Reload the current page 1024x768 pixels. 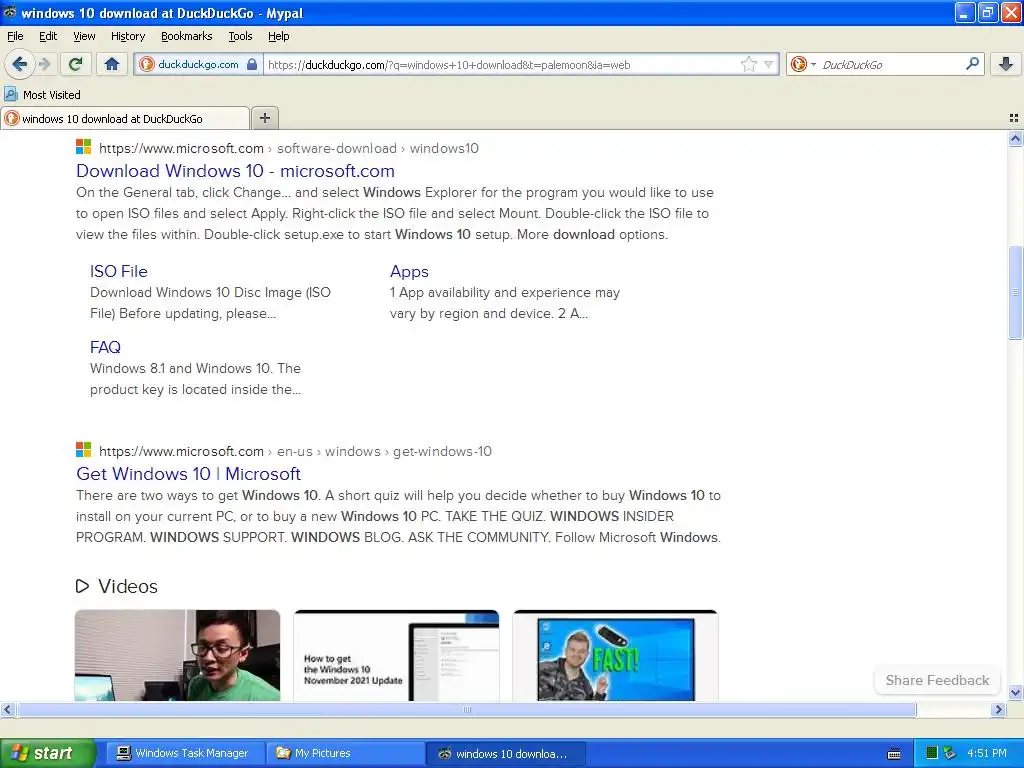[75, 64]
